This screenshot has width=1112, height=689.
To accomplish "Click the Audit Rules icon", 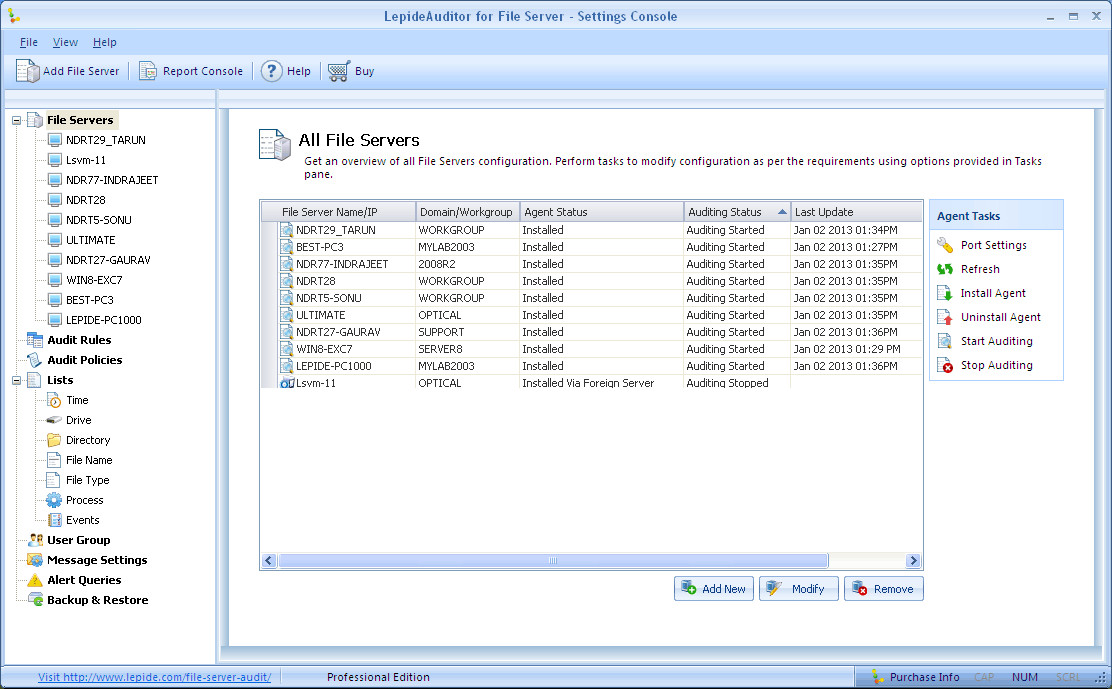I will (x=34, y=340).
